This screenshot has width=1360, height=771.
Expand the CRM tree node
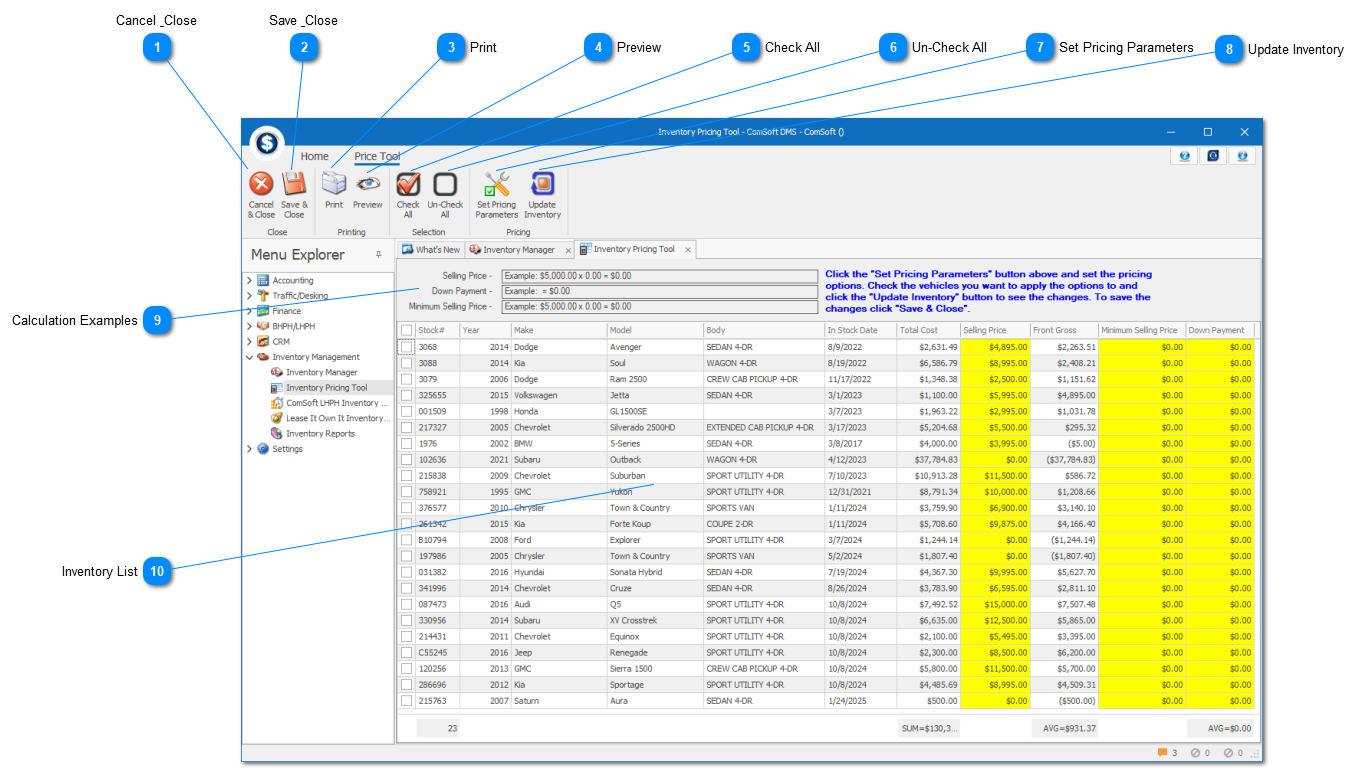click(249, 342)
